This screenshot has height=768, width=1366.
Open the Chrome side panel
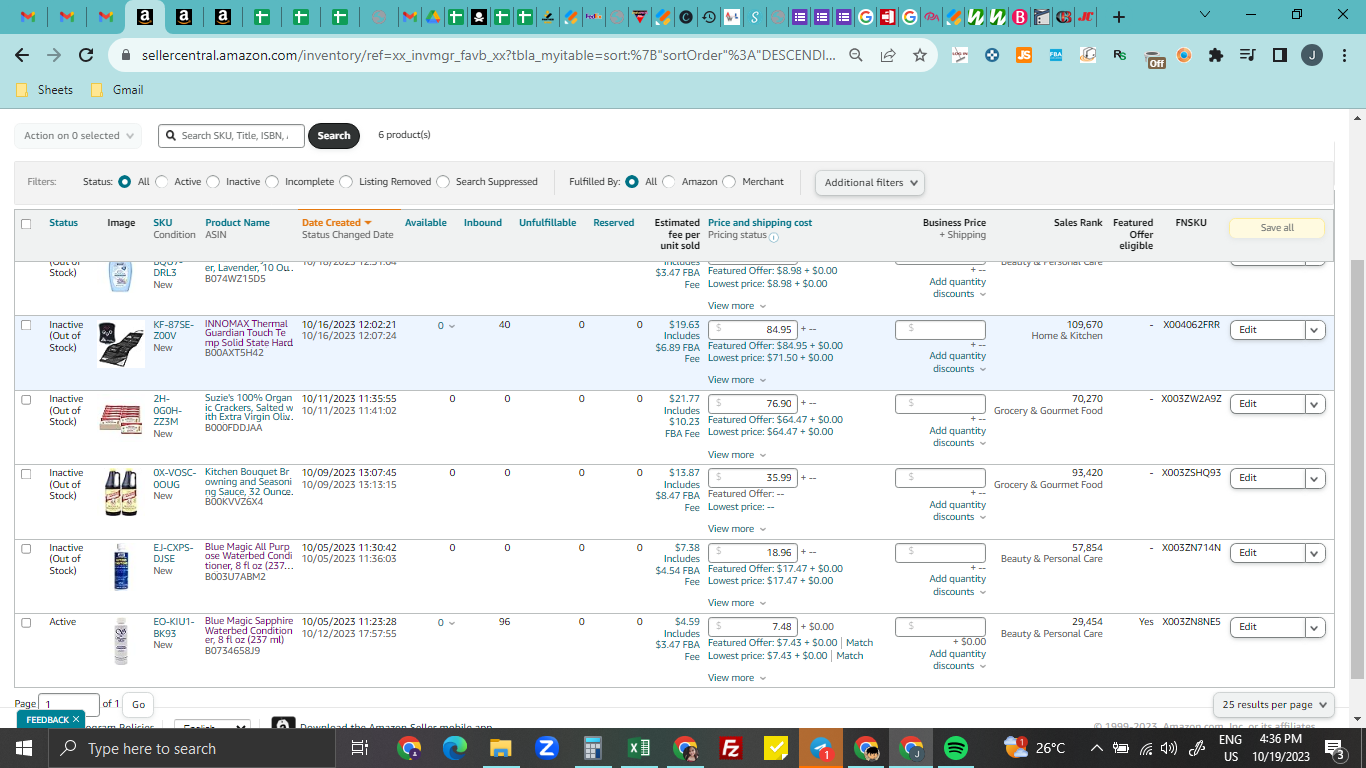click(1280, 56)
